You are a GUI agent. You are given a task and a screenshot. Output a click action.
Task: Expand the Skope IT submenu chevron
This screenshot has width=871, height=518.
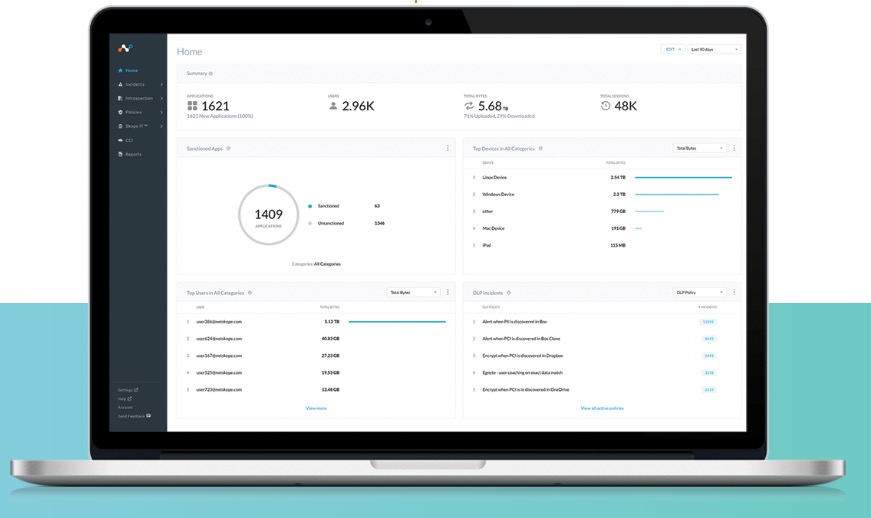(162, 126)
